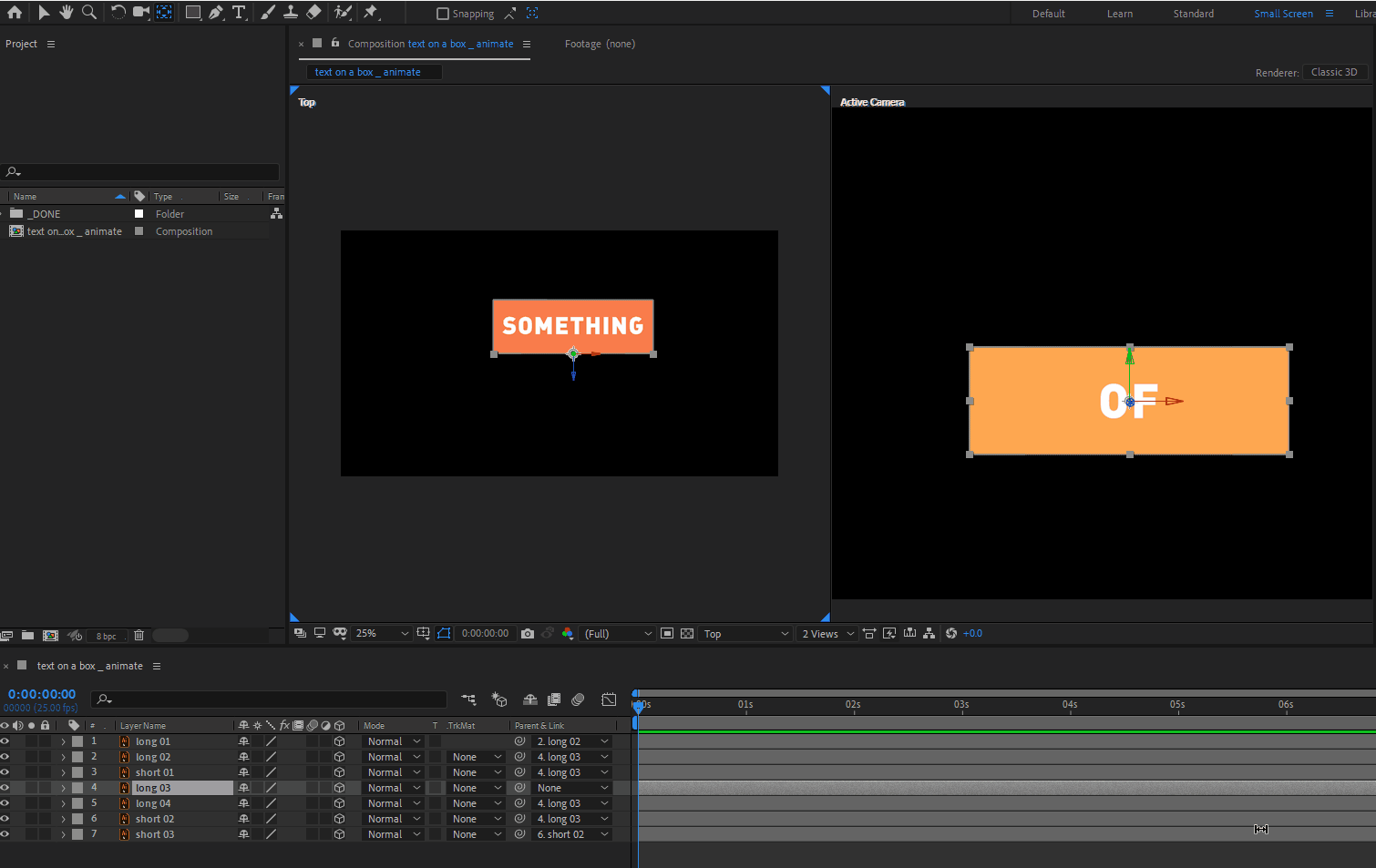This screenshot has width=1376, height=868.
Task: Toggle the lock for layer long 01
Action: point(45,741)
